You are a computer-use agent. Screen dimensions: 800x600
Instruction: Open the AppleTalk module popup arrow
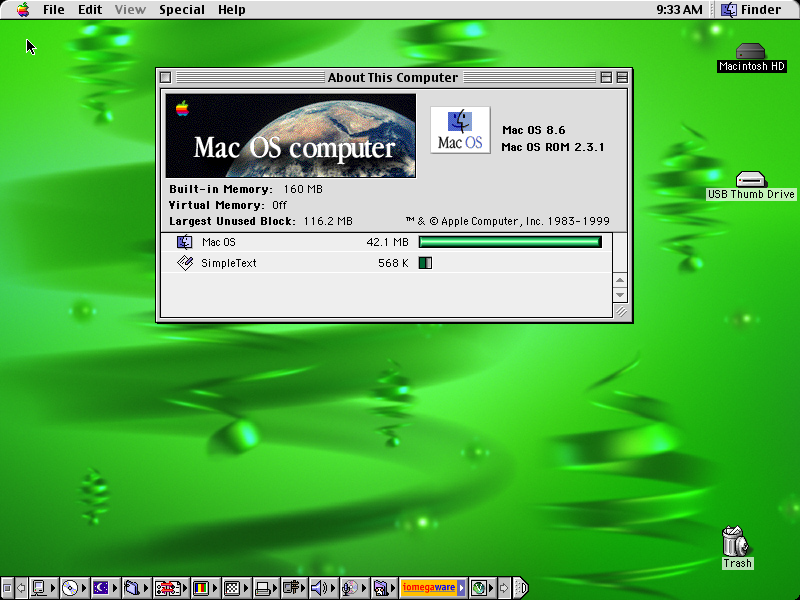53,588
